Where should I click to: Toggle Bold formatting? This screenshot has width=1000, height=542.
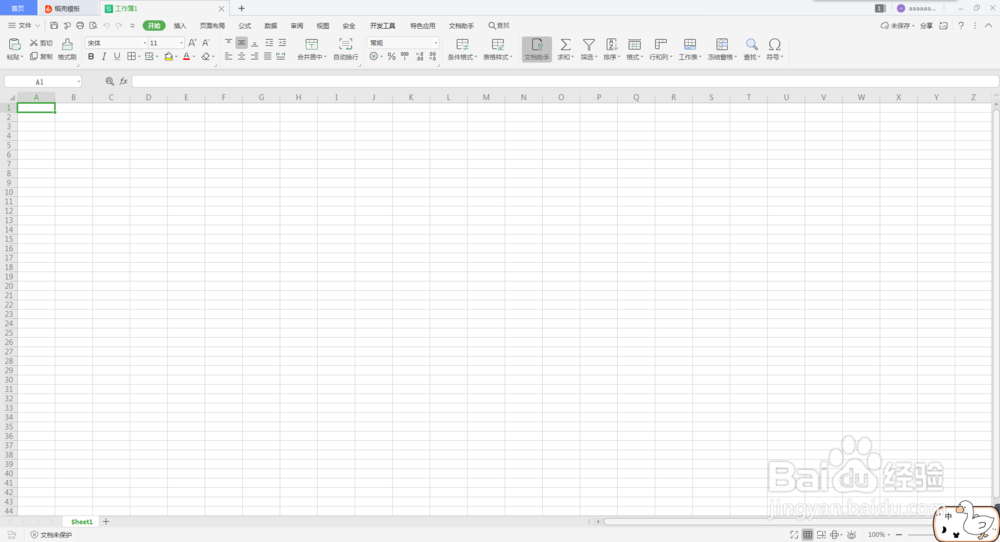click(91, 57)
